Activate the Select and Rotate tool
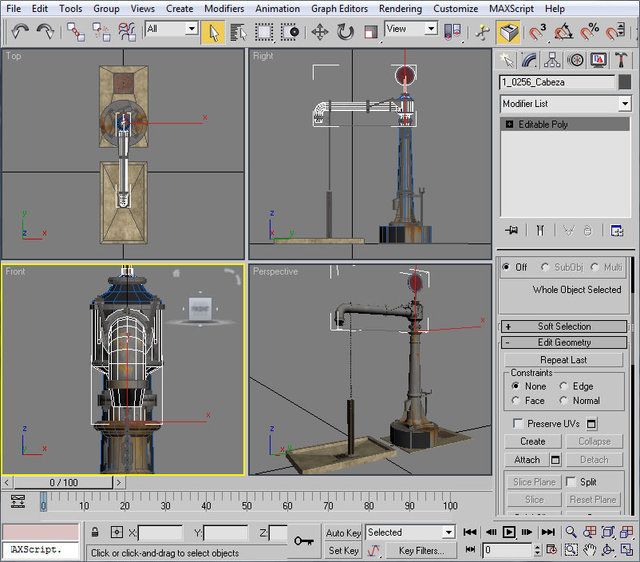640x562 pixels. click(x=346, y=32)
